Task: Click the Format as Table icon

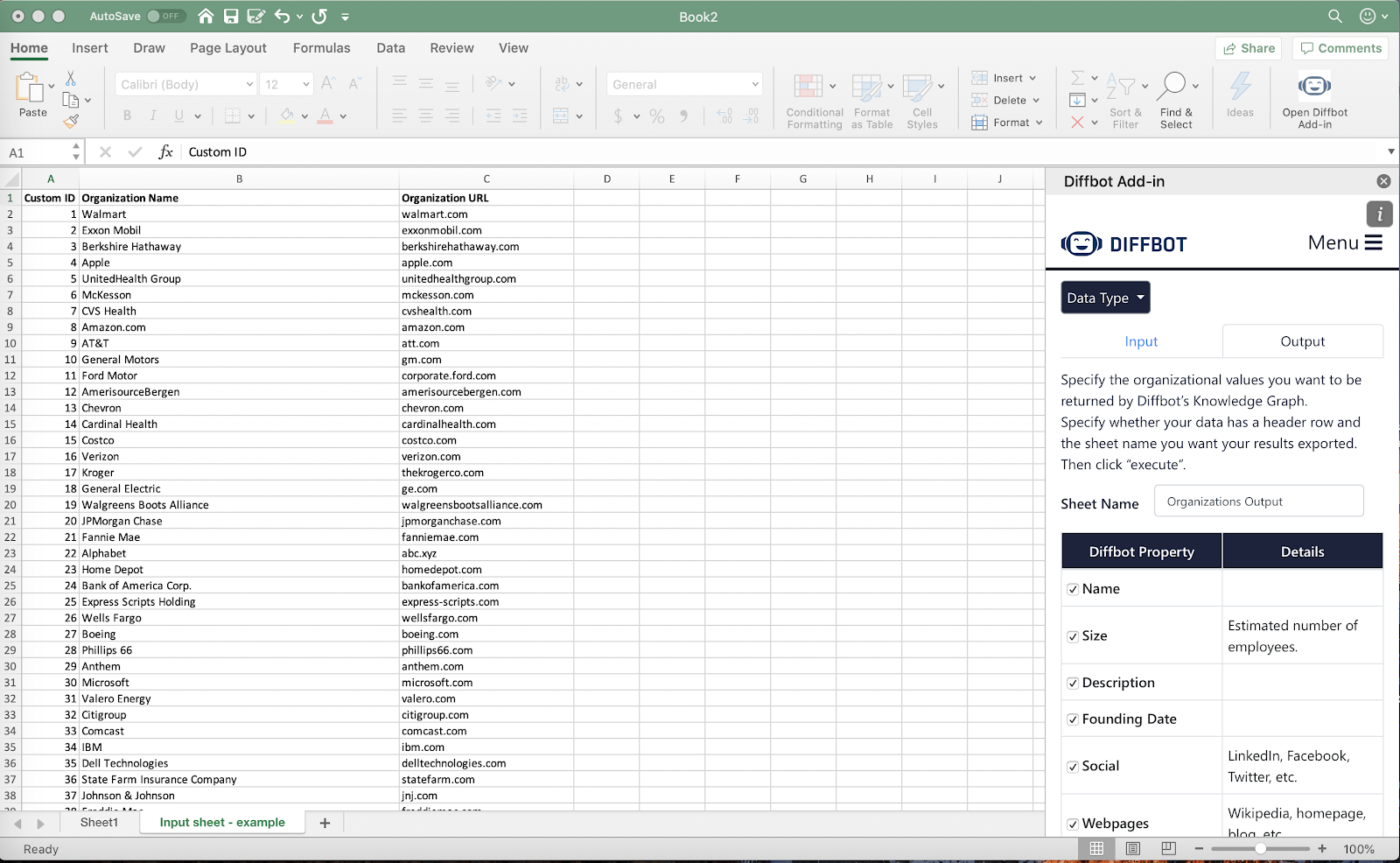Action: (x=867, y=86)
